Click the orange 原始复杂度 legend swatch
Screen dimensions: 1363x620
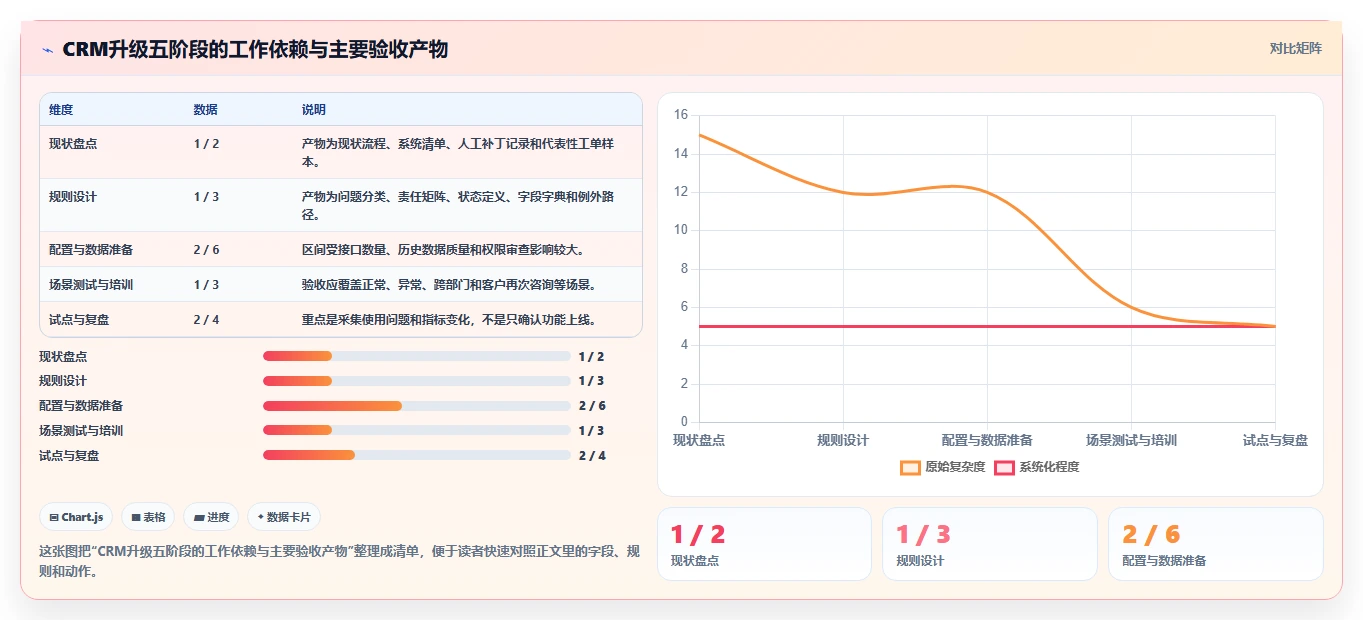[910, 467]
